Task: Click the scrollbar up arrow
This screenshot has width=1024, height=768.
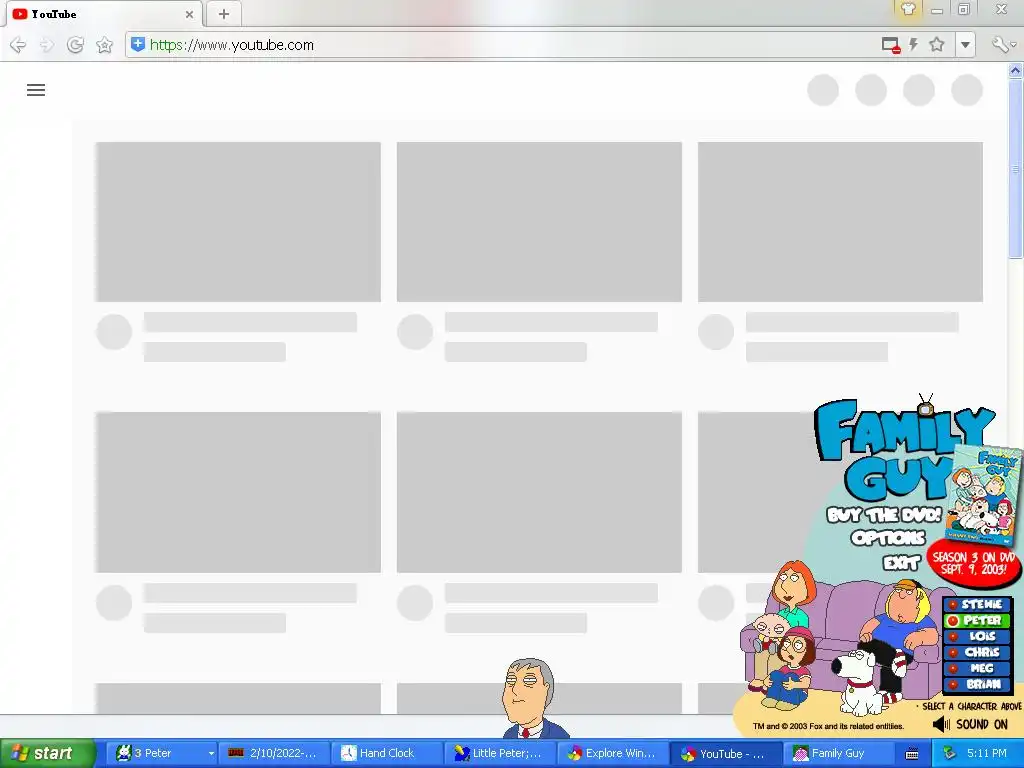Action: [1016, 70]
